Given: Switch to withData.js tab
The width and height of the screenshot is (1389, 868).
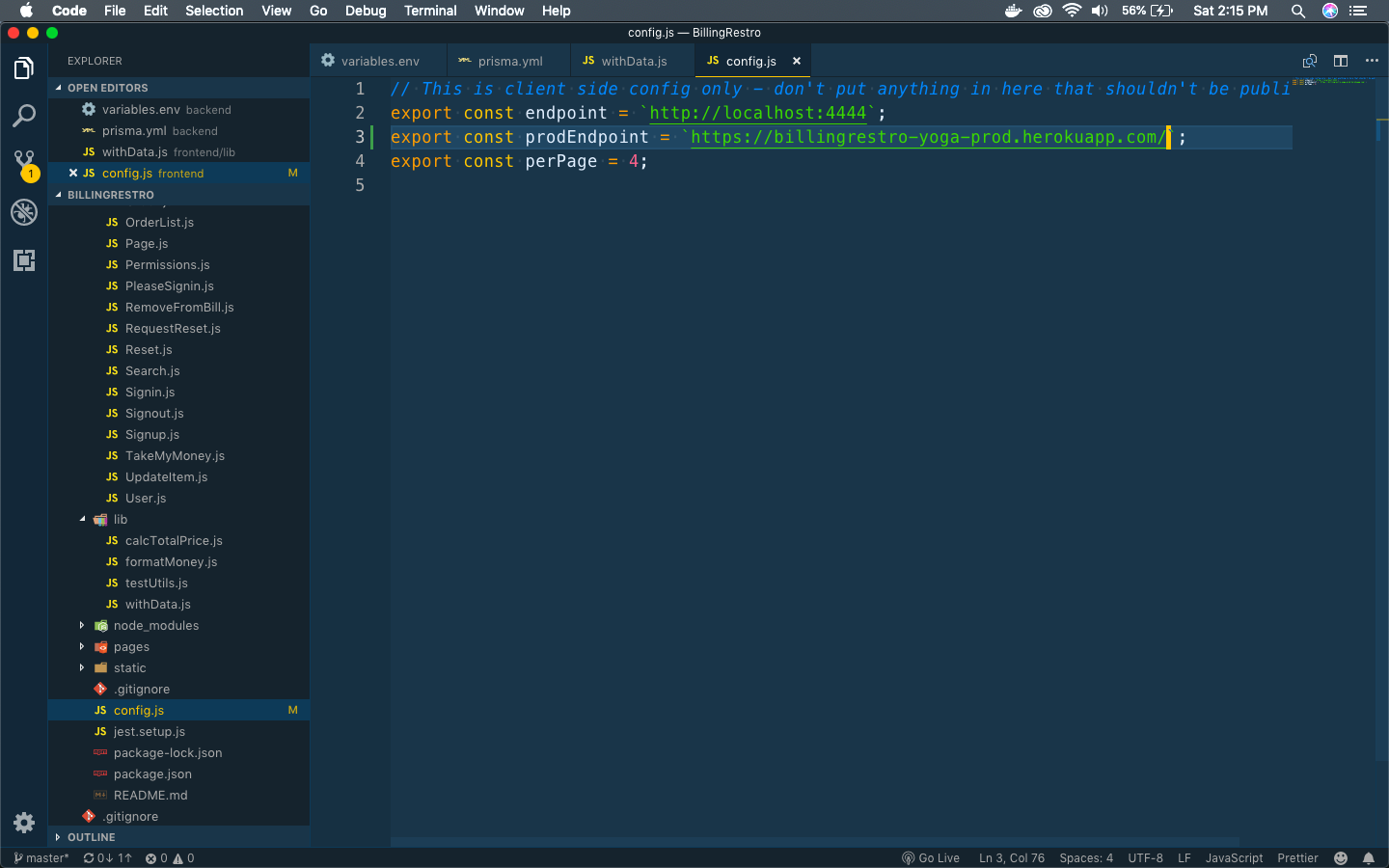Looking at the screenshot, I should point(633,61).
